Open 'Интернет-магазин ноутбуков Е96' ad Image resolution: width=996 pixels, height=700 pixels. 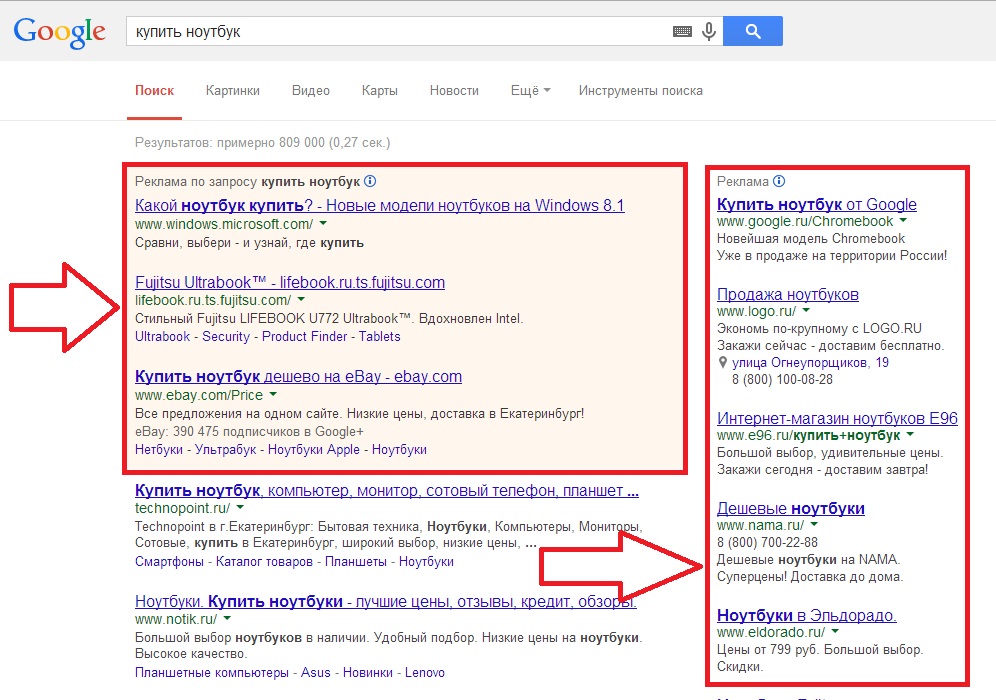(x=837, y=419)
